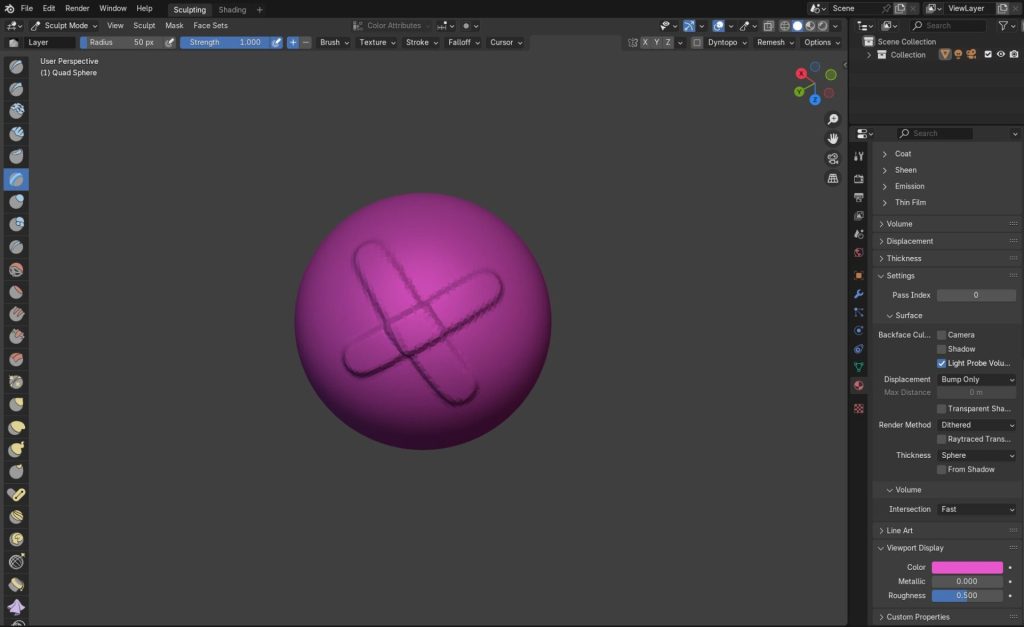
Task: Open the Render properties camera tab
Action: tap(858, 178)
